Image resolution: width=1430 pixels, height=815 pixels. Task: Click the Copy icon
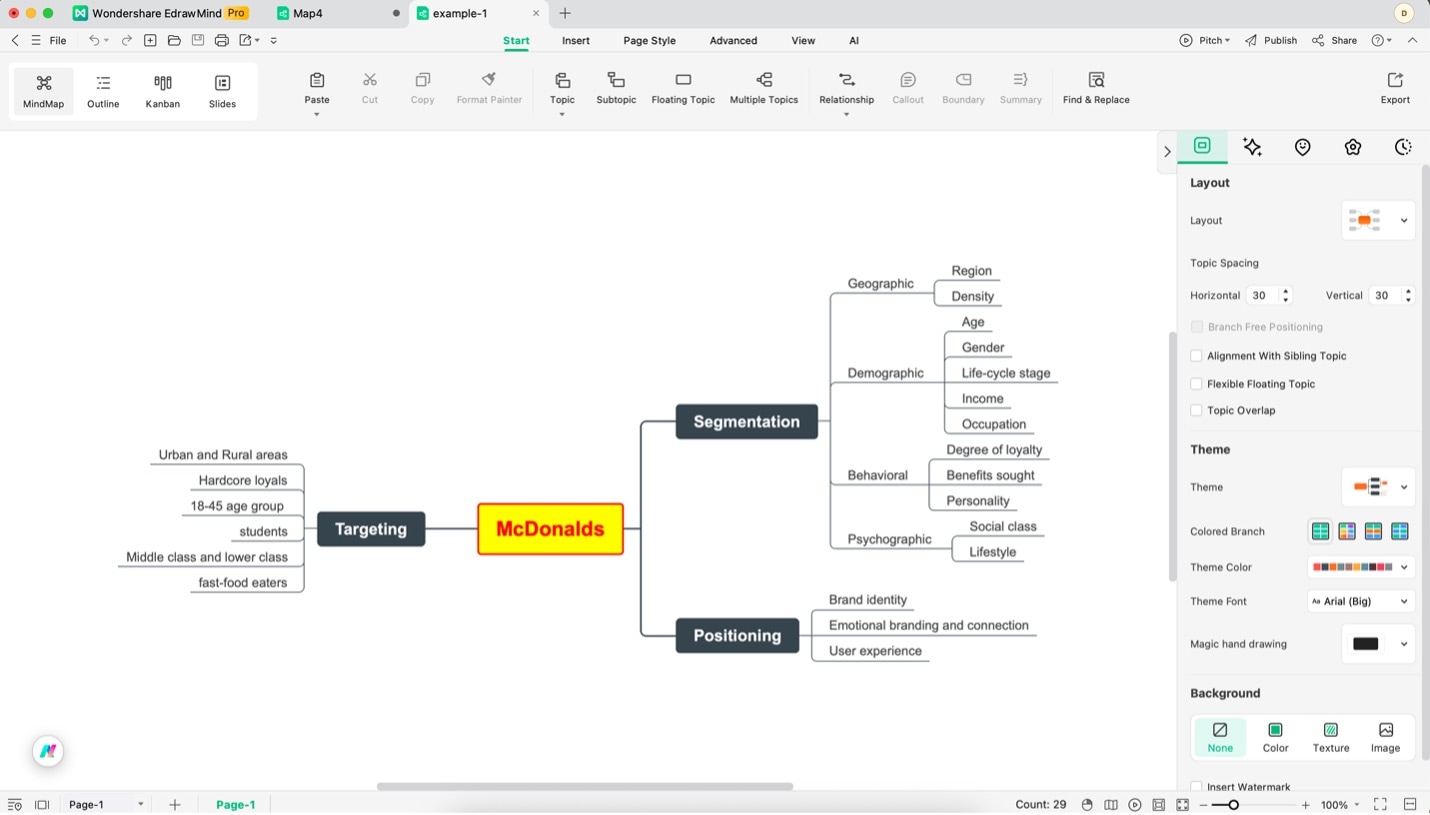423,80
